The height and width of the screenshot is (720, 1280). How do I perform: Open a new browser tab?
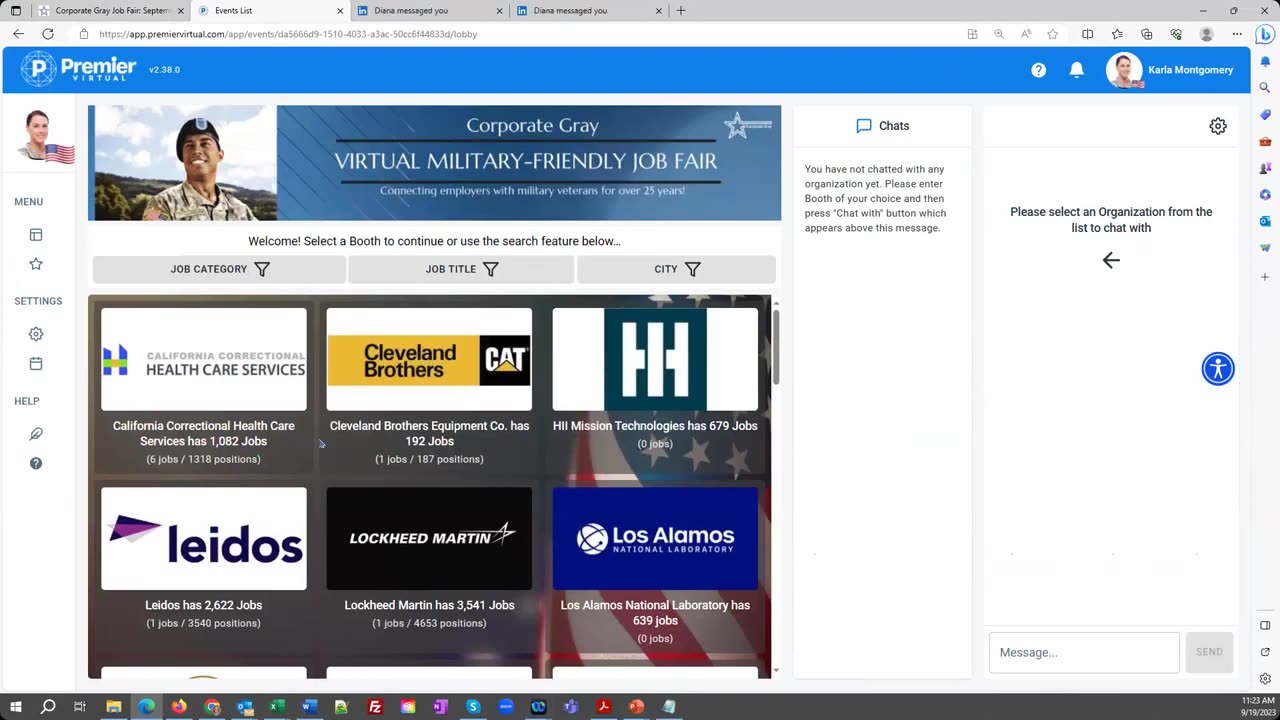[x=681, y=11]
